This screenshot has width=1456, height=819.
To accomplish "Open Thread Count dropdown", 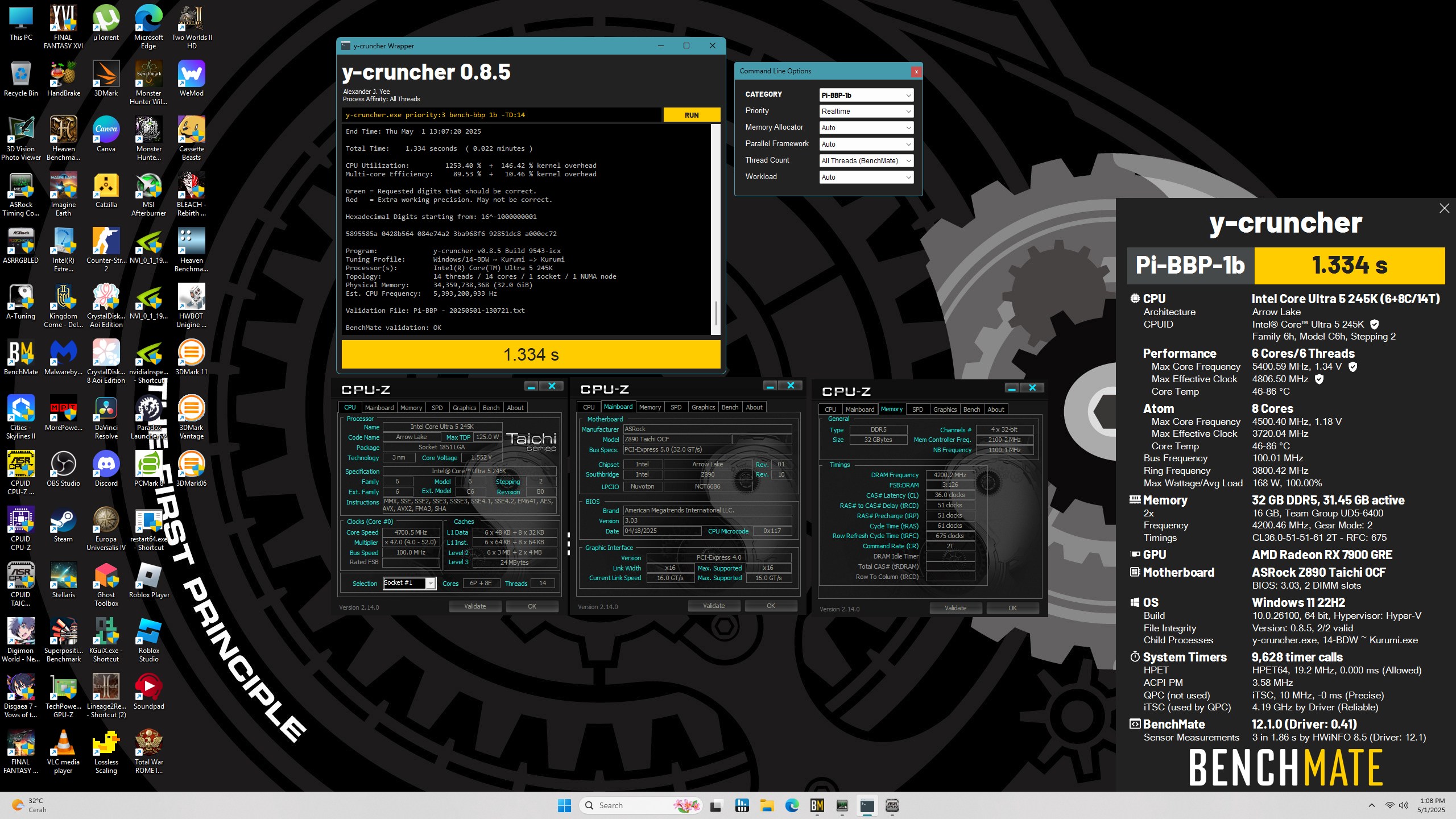I will [866, 161].
